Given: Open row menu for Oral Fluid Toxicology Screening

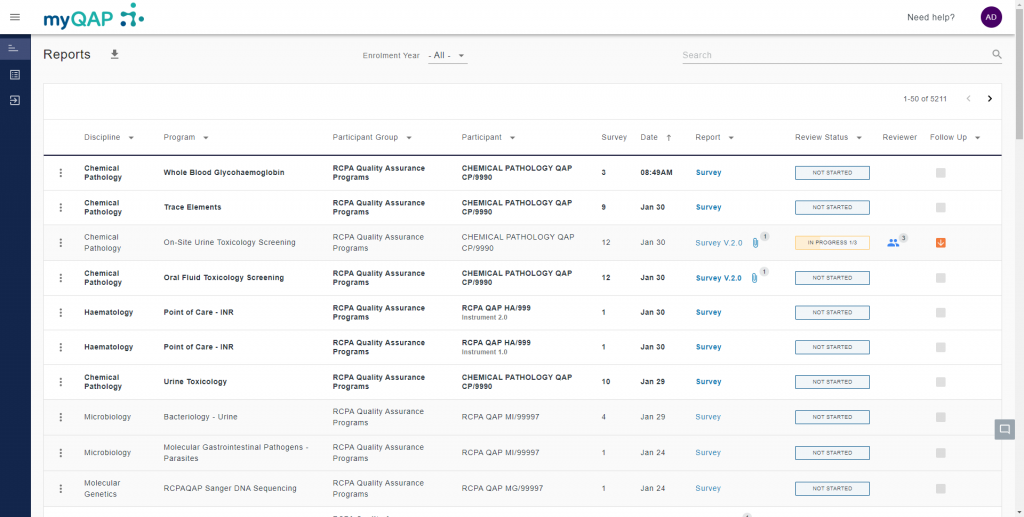Looking at the screenshot, I should click(61, 277).
